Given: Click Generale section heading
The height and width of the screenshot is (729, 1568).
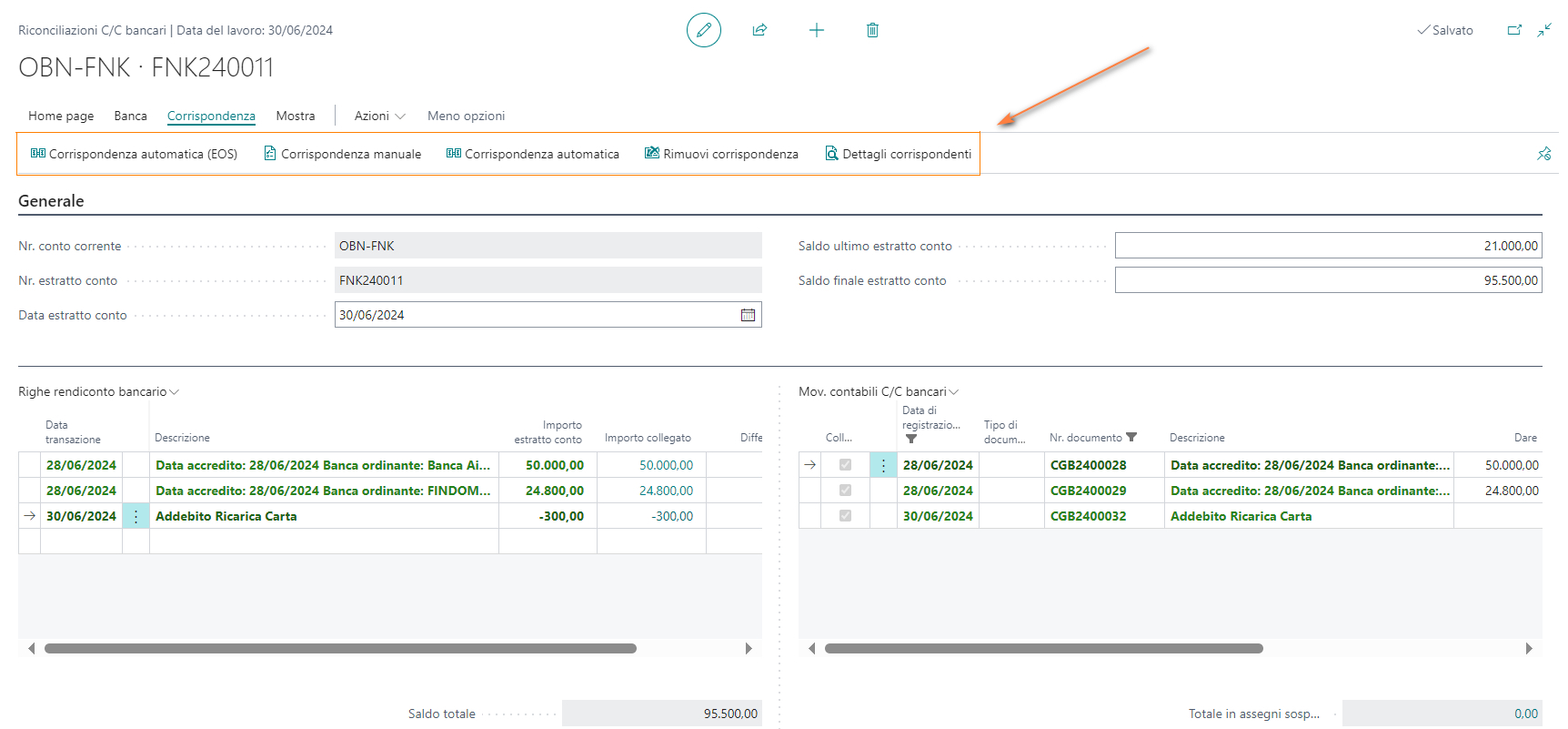Looking at the screenshot, I should click(51, 201).
